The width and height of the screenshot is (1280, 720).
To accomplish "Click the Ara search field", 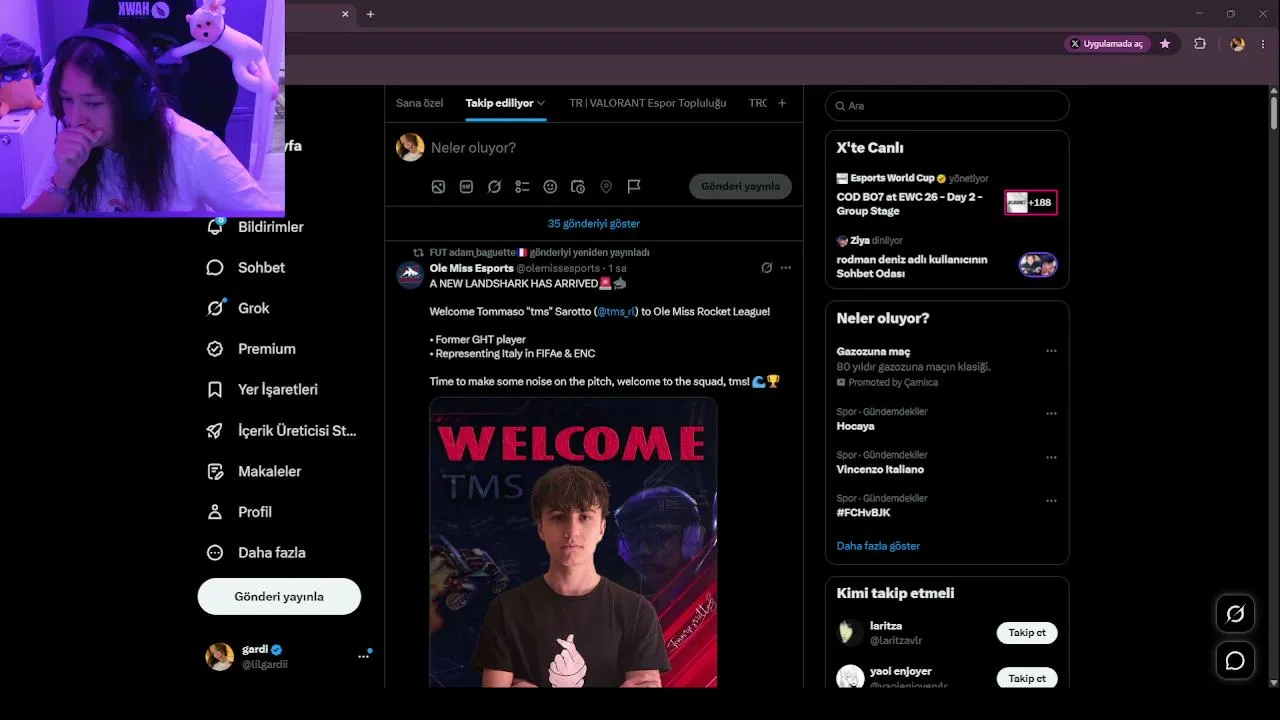I will point(947,106).
